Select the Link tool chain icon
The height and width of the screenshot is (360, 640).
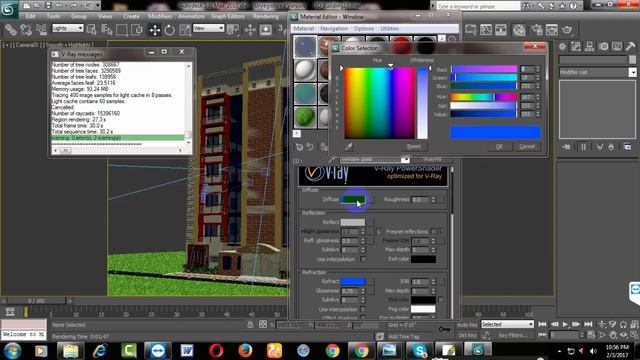click(11, 30)
